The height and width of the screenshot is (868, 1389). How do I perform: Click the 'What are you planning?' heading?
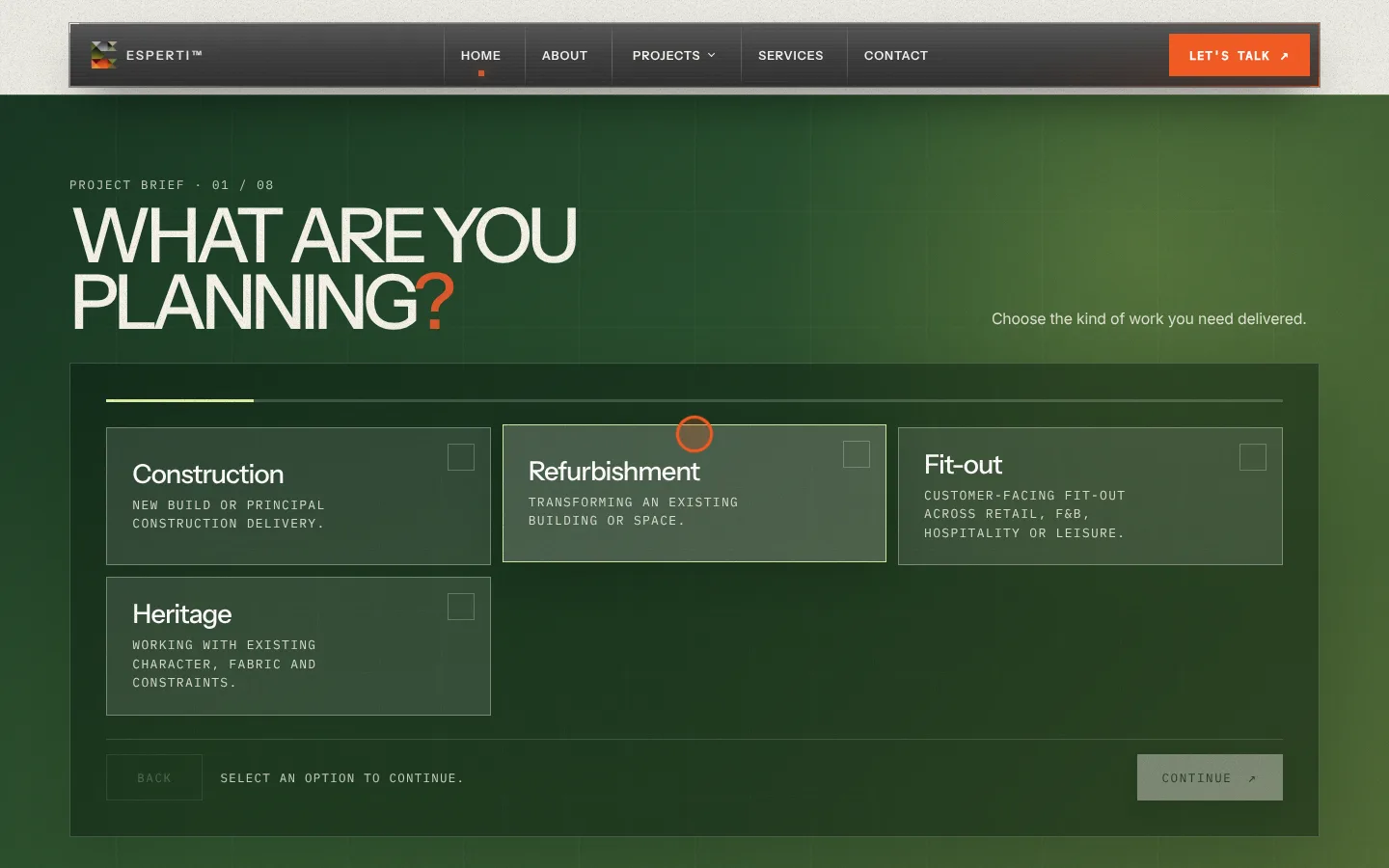point(324,269)
